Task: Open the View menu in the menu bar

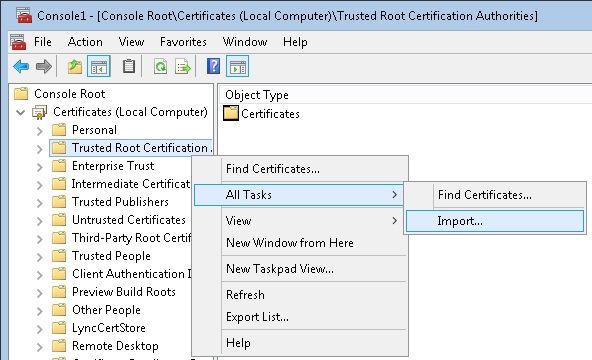Action: click(x=131, y=42)
